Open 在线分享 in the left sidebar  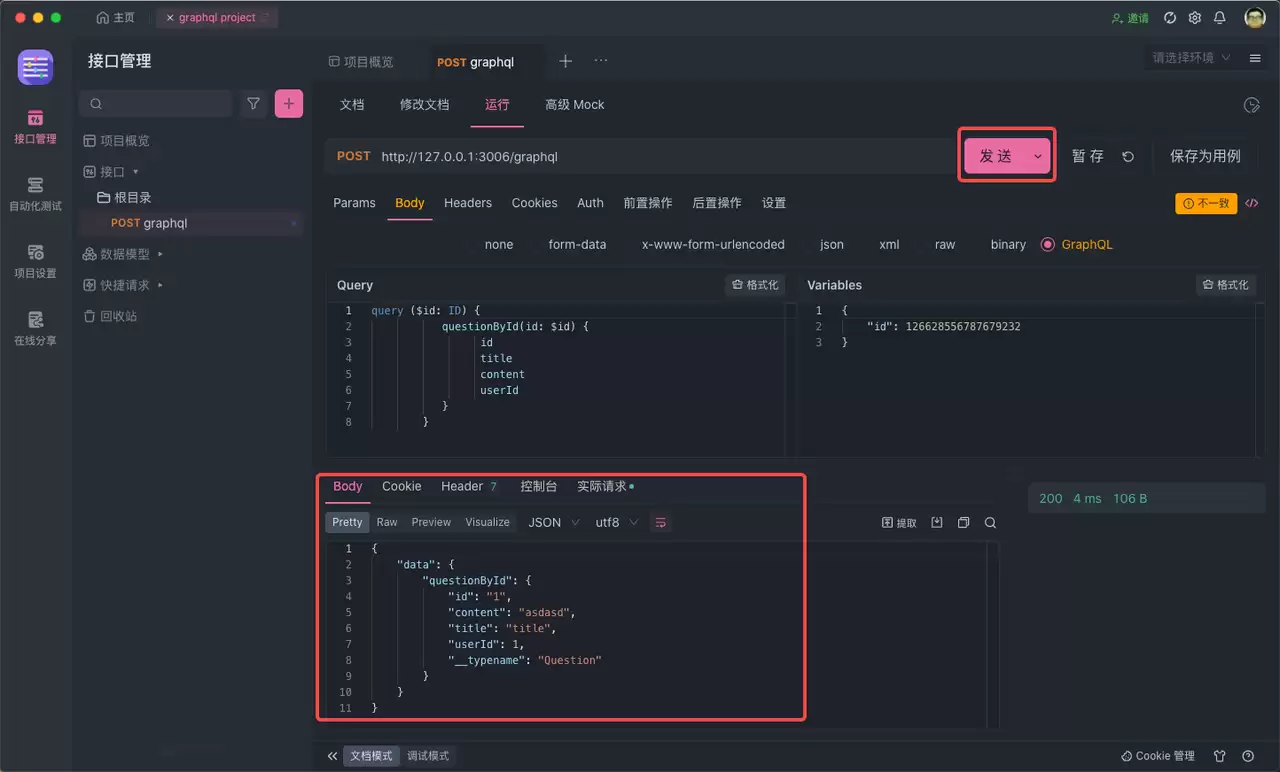click(x=35, y=328)
